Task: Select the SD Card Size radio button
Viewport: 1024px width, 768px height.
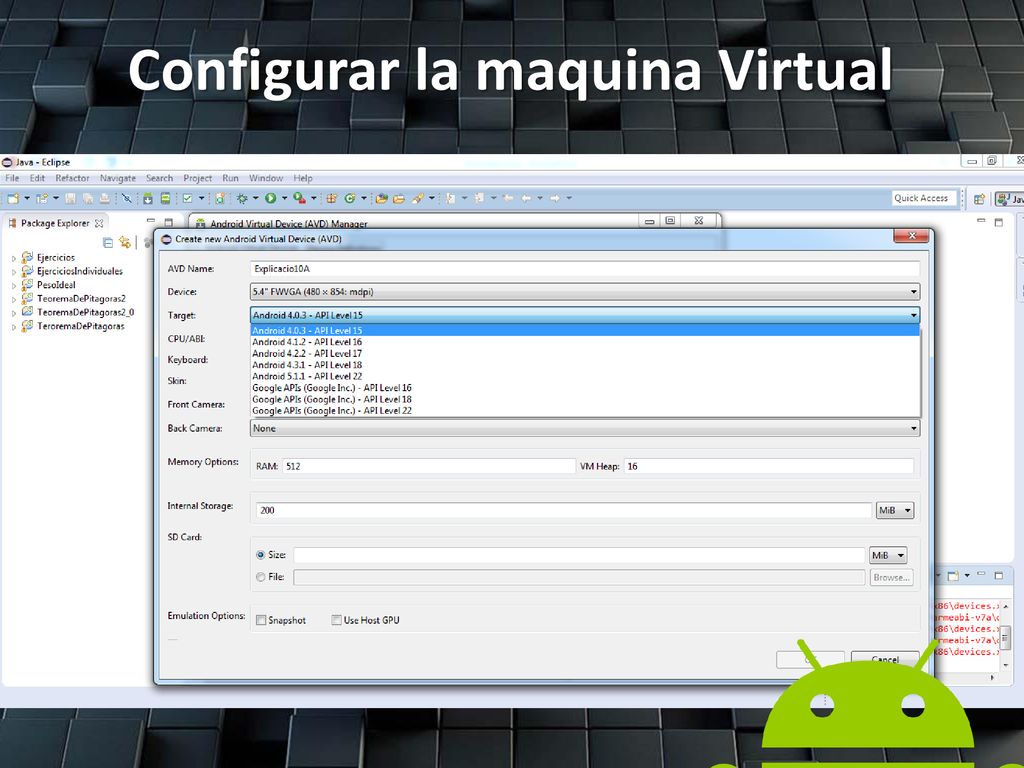Action: tap(261, 555)
